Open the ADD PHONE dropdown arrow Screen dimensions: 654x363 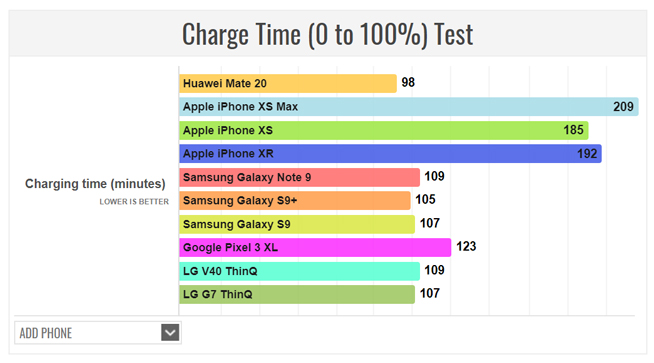tap(170, 333)
